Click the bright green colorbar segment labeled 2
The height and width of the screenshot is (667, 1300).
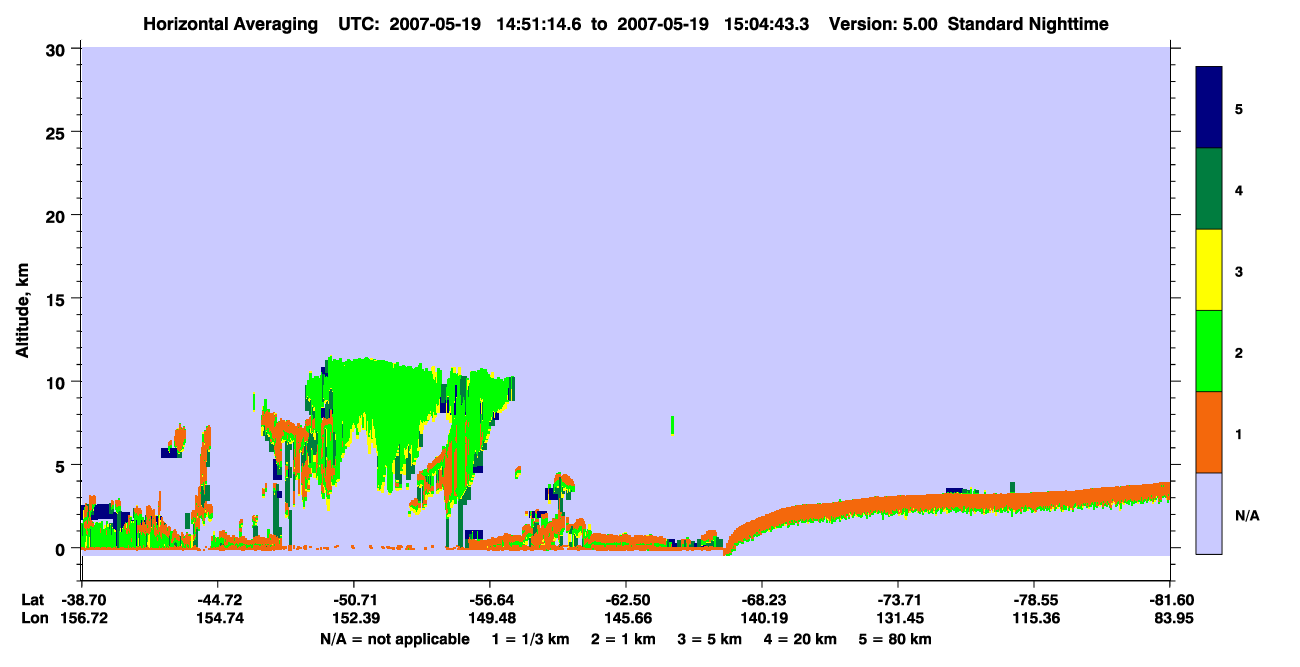1209,351
